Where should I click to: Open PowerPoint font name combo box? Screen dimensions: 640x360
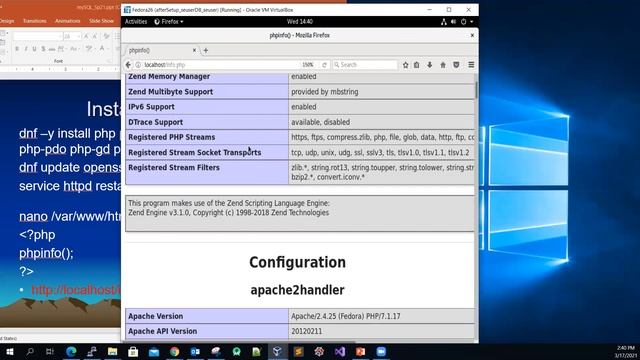tap(38, 37)
